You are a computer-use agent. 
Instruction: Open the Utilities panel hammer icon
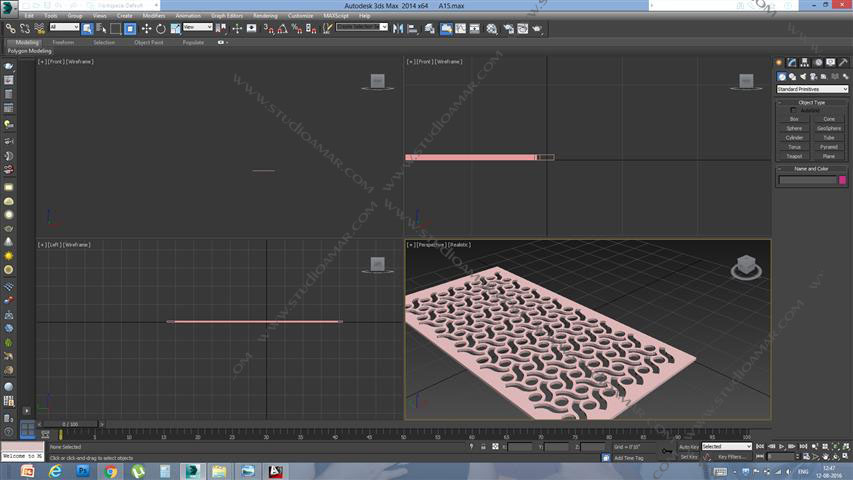(843, 63)
